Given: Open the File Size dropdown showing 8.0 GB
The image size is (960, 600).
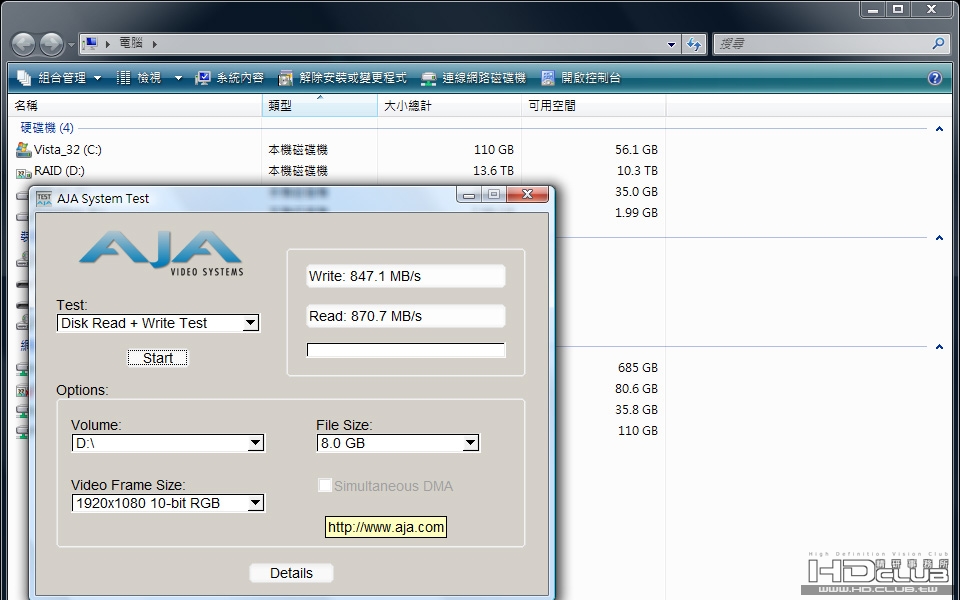Looking at the screenshot, I should click(x=398, y=443).
